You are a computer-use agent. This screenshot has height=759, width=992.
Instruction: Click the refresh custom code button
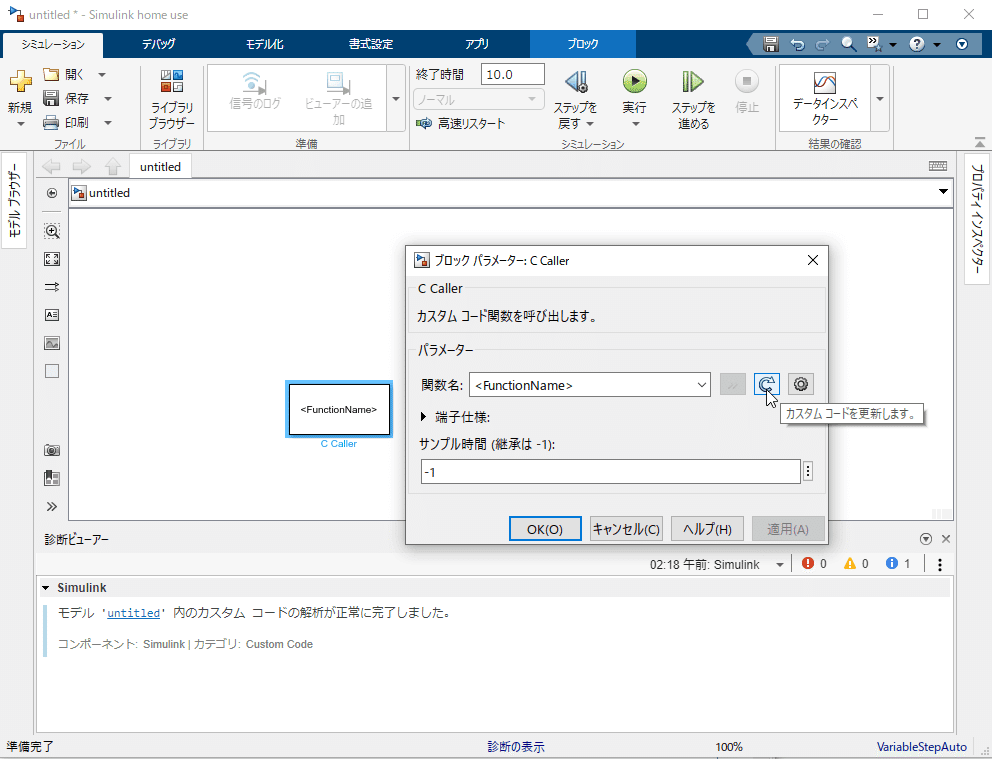766,385
